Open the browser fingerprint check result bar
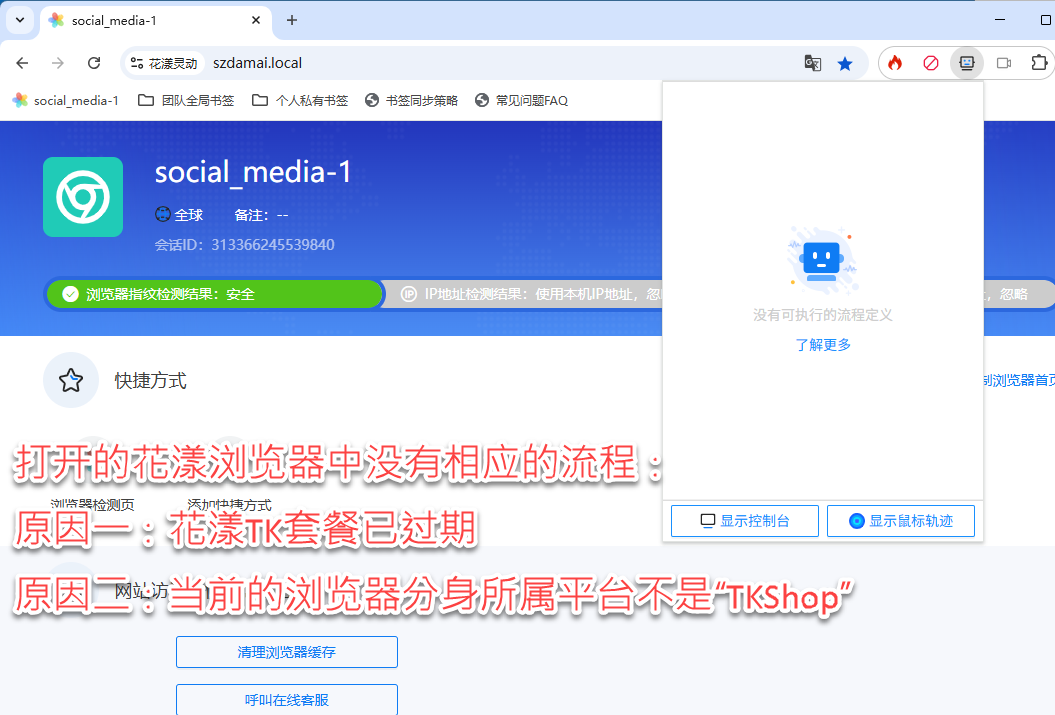 click(x=214, y=294)
